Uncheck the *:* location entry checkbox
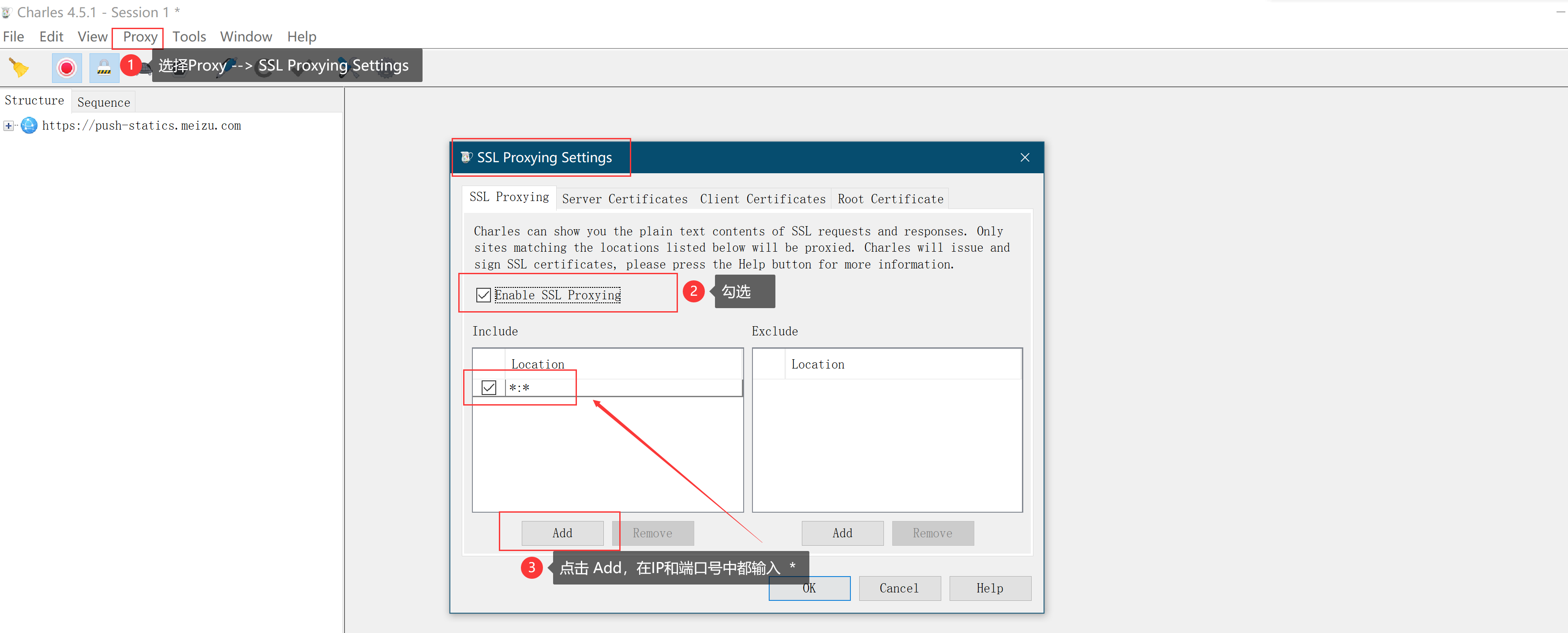The image size is (1568, 633). 489,388
